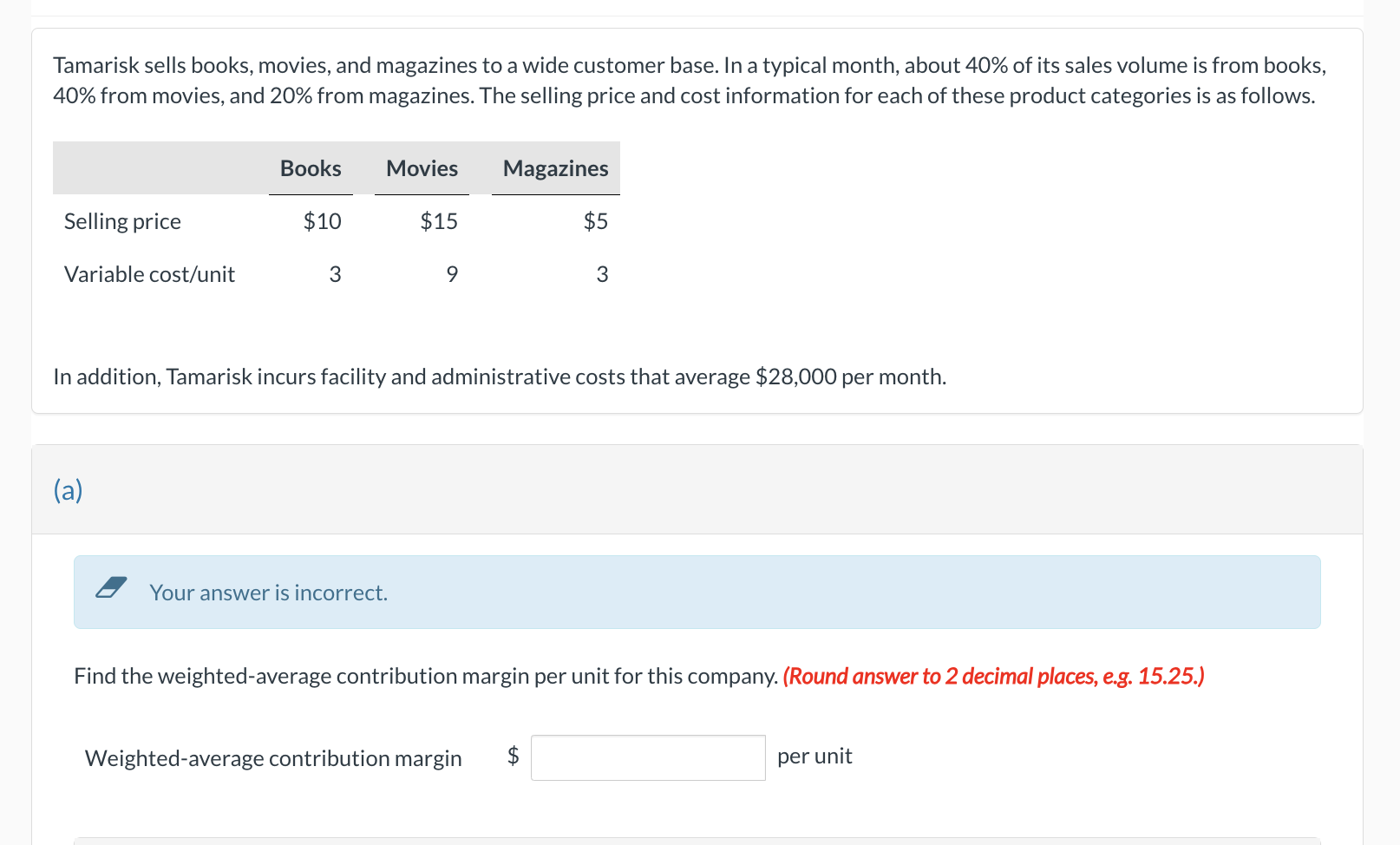The height and width of the screenshot is (845, 1400).
Task: Click the "per unit" label after the input
Action: pyautogui.click(x=814, y=757)
